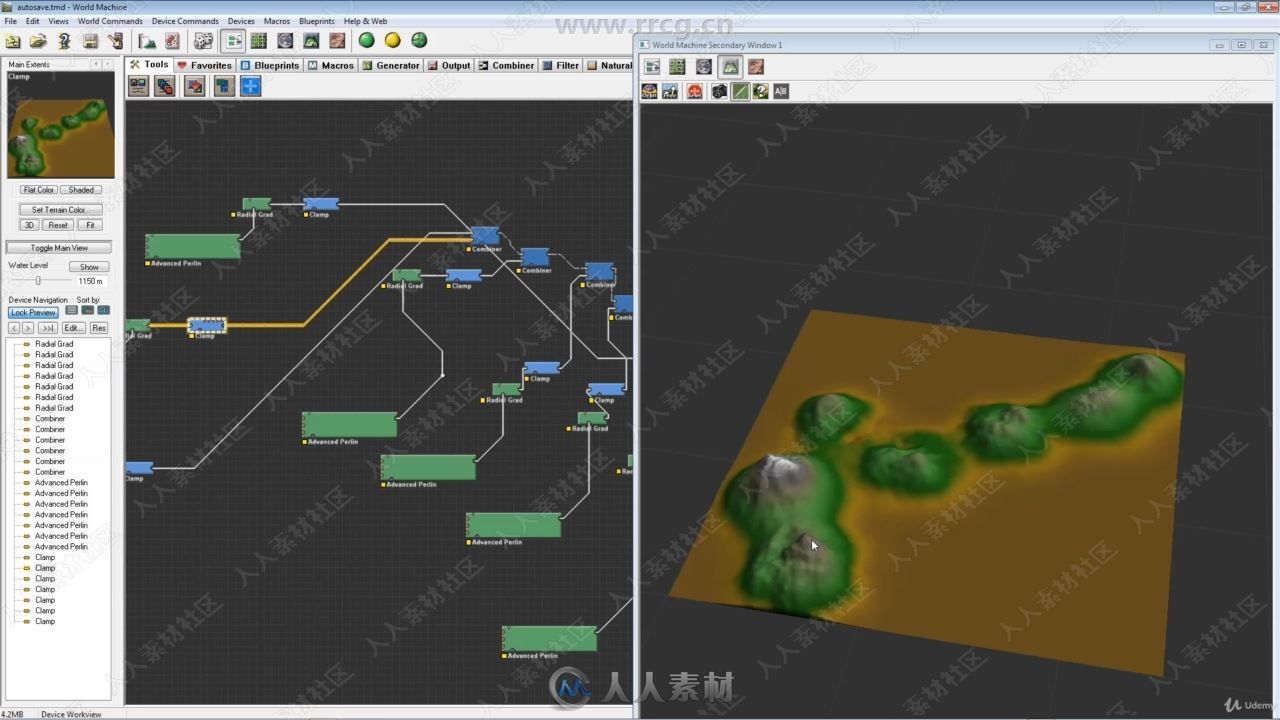Go to previous device with < button
1280x720 pixels.
coord(14,328)
